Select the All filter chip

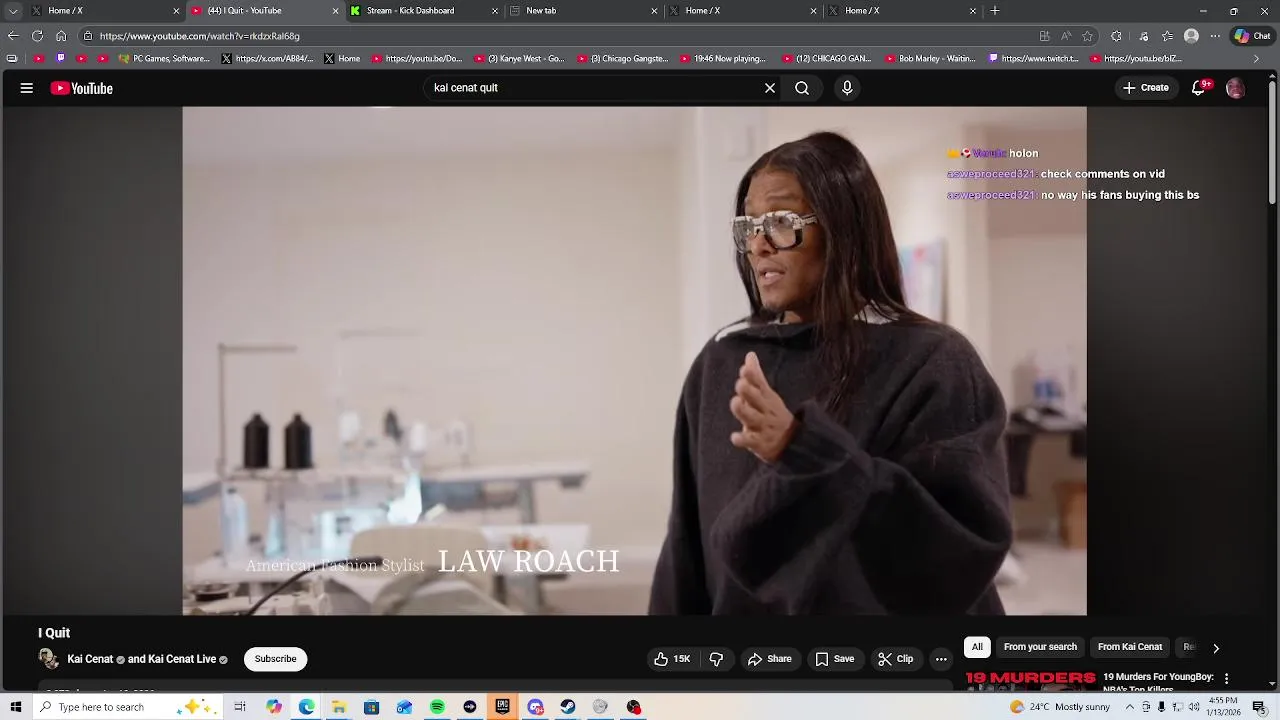pos(977,647)
